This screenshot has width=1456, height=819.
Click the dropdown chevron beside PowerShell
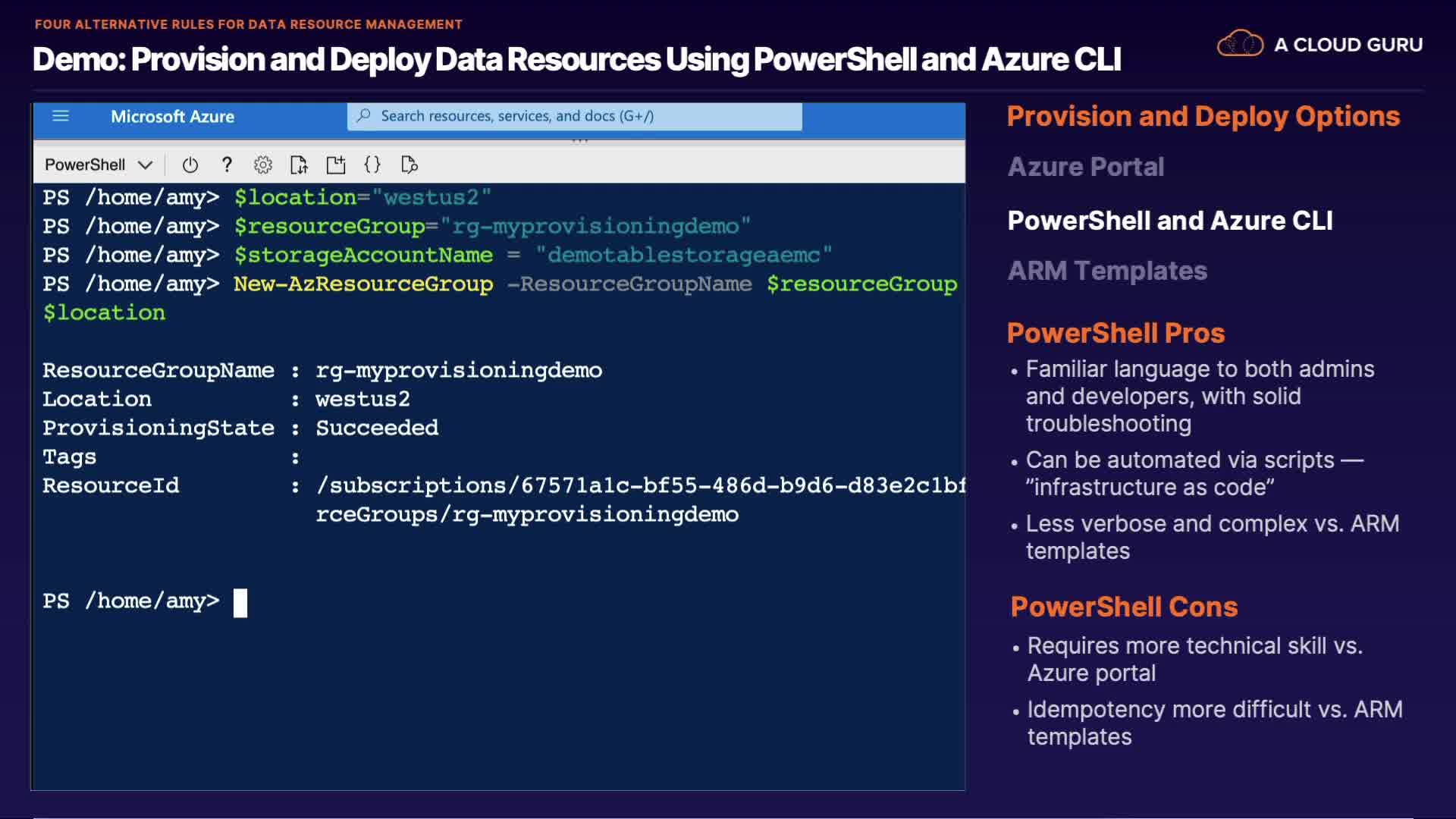click(146, 165)
